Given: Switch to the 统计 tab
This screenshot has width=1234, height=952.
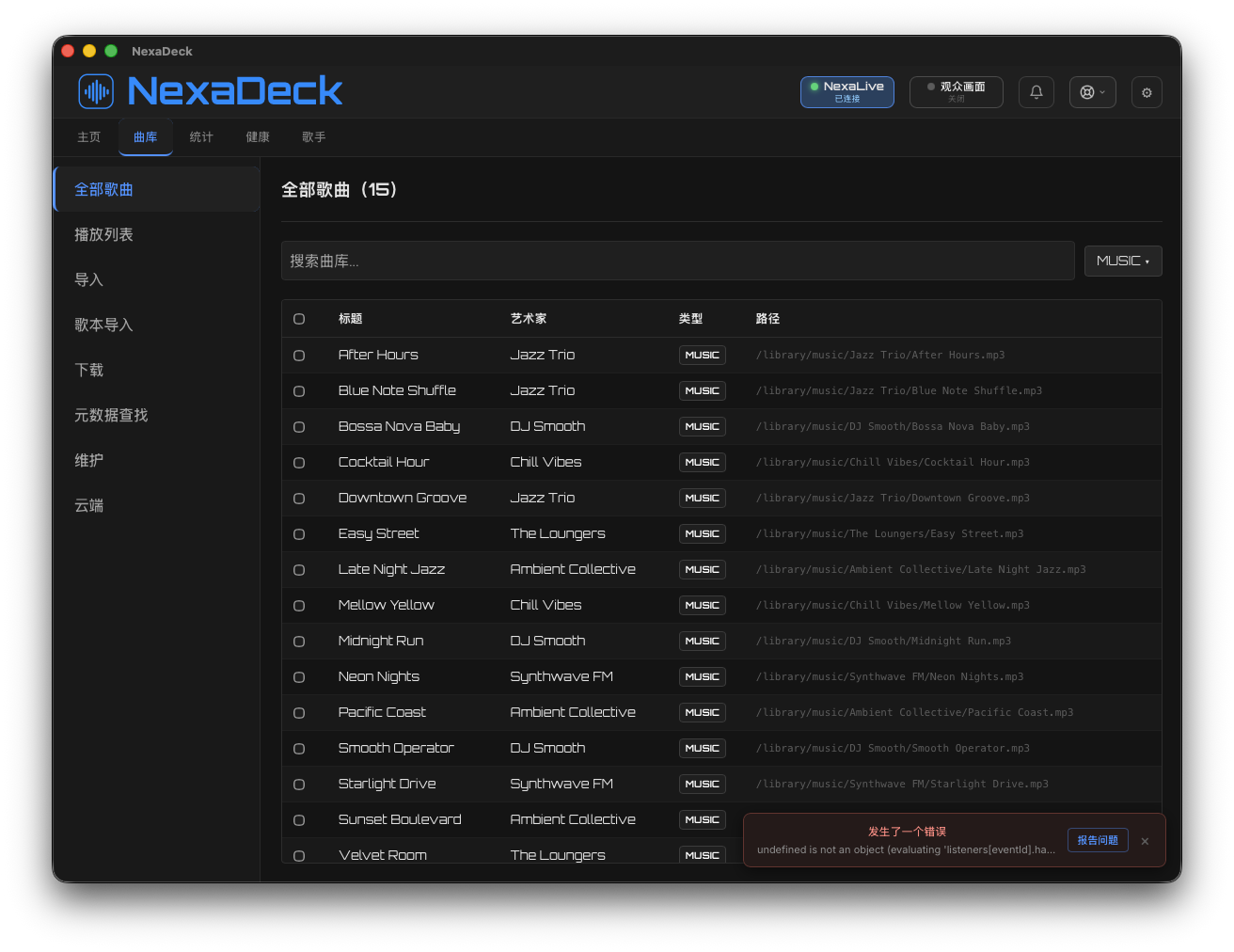Looking at the screenshot, I should 201,137.
